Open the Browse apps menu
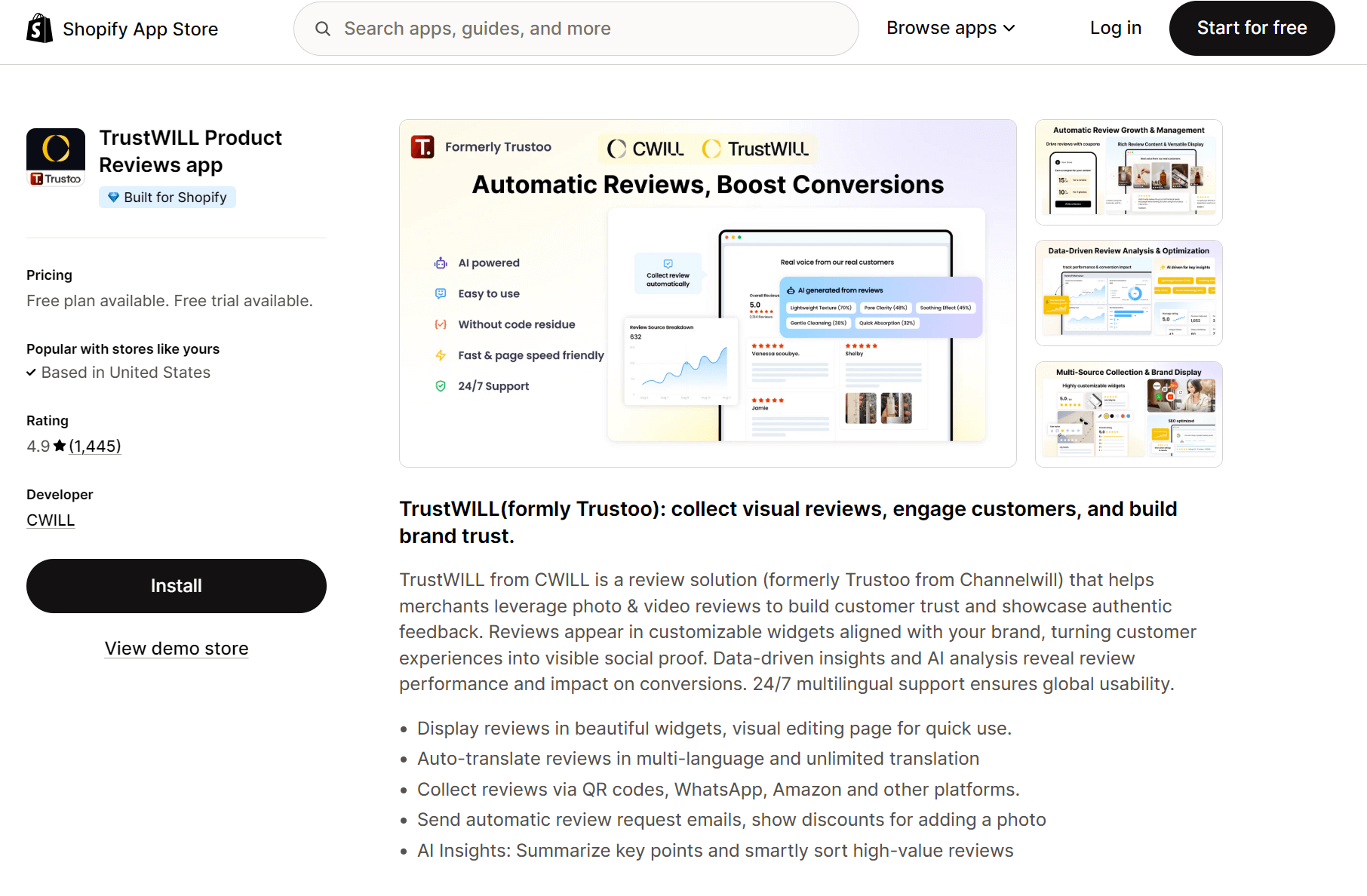This screenshot has width=1367, height=896. click(942, 28)
